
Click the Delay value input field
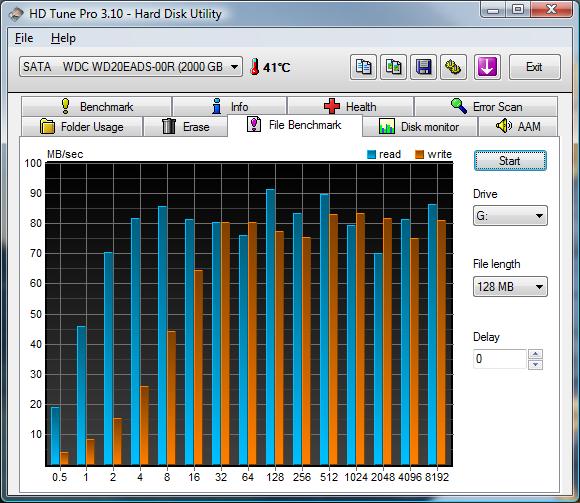click(500, 359)
